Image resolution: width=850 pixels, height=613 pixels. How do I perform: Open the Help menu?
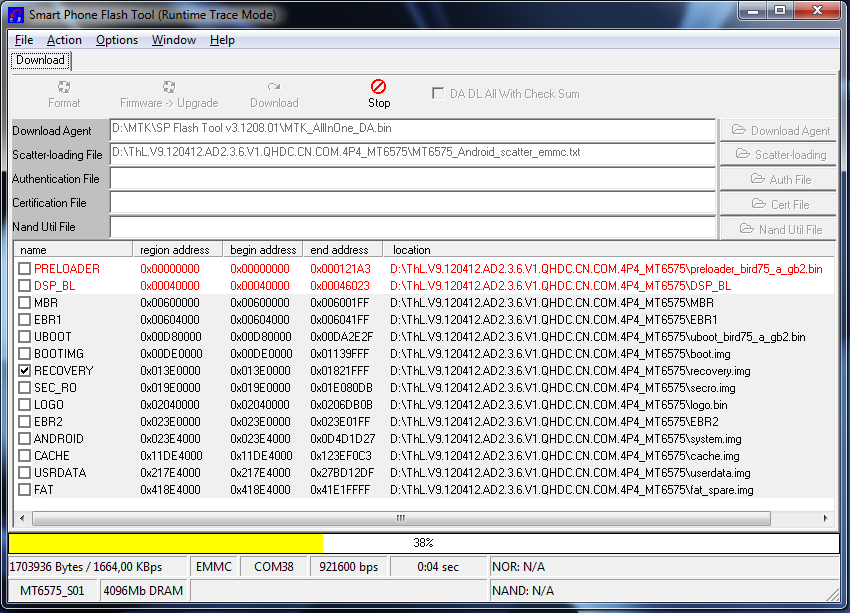[x=222, y=40]
